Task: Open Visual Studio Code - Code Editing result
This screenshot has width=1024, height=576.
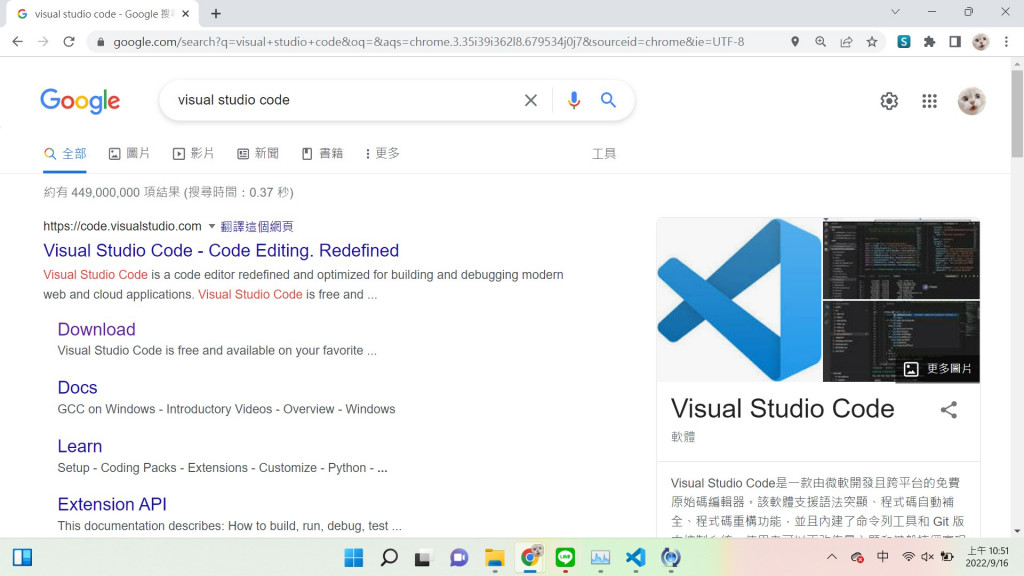Action: point(221,251)
